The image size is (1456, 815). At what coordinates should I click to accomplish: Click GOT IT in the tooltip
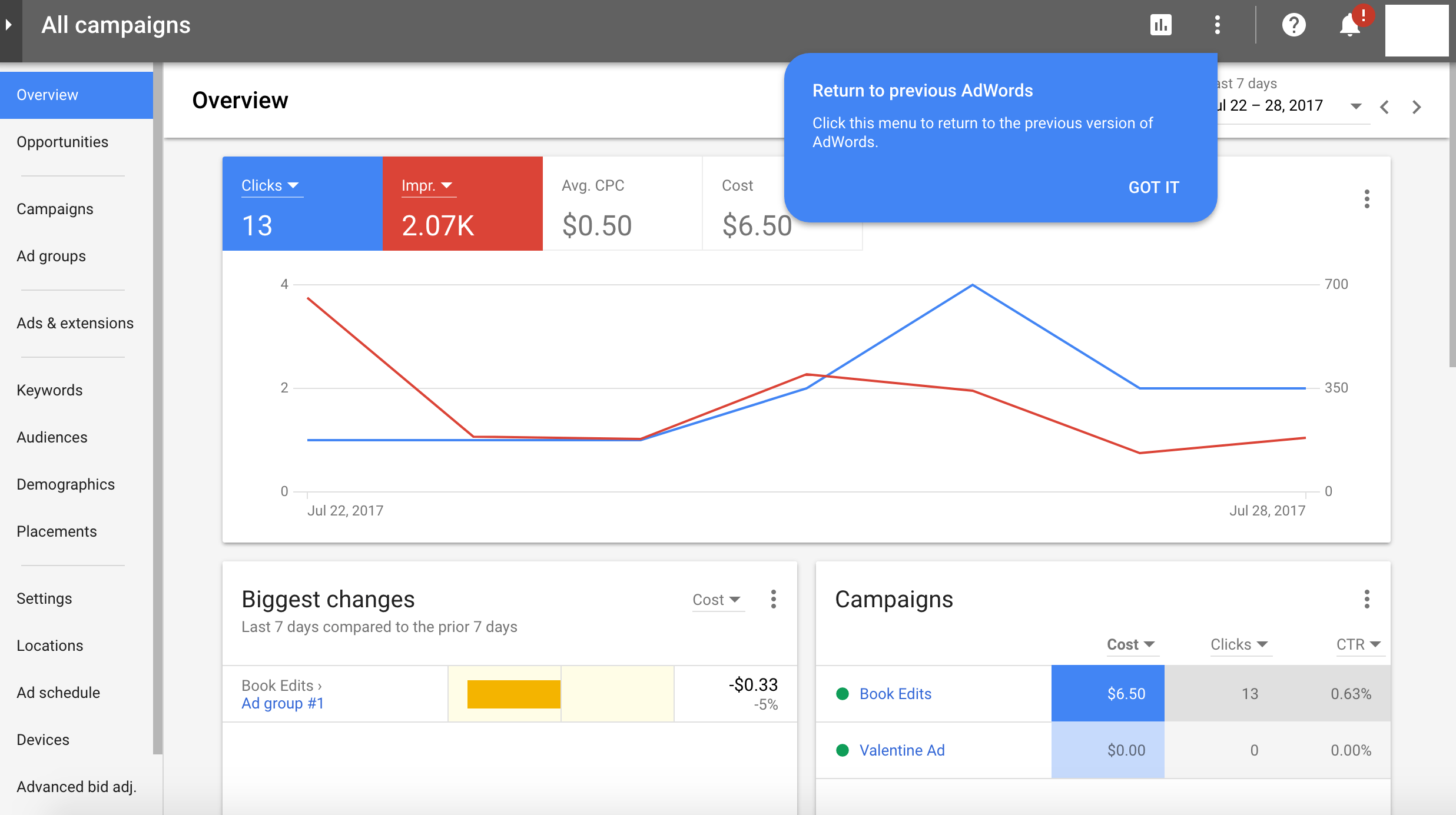pos(1153,187)
